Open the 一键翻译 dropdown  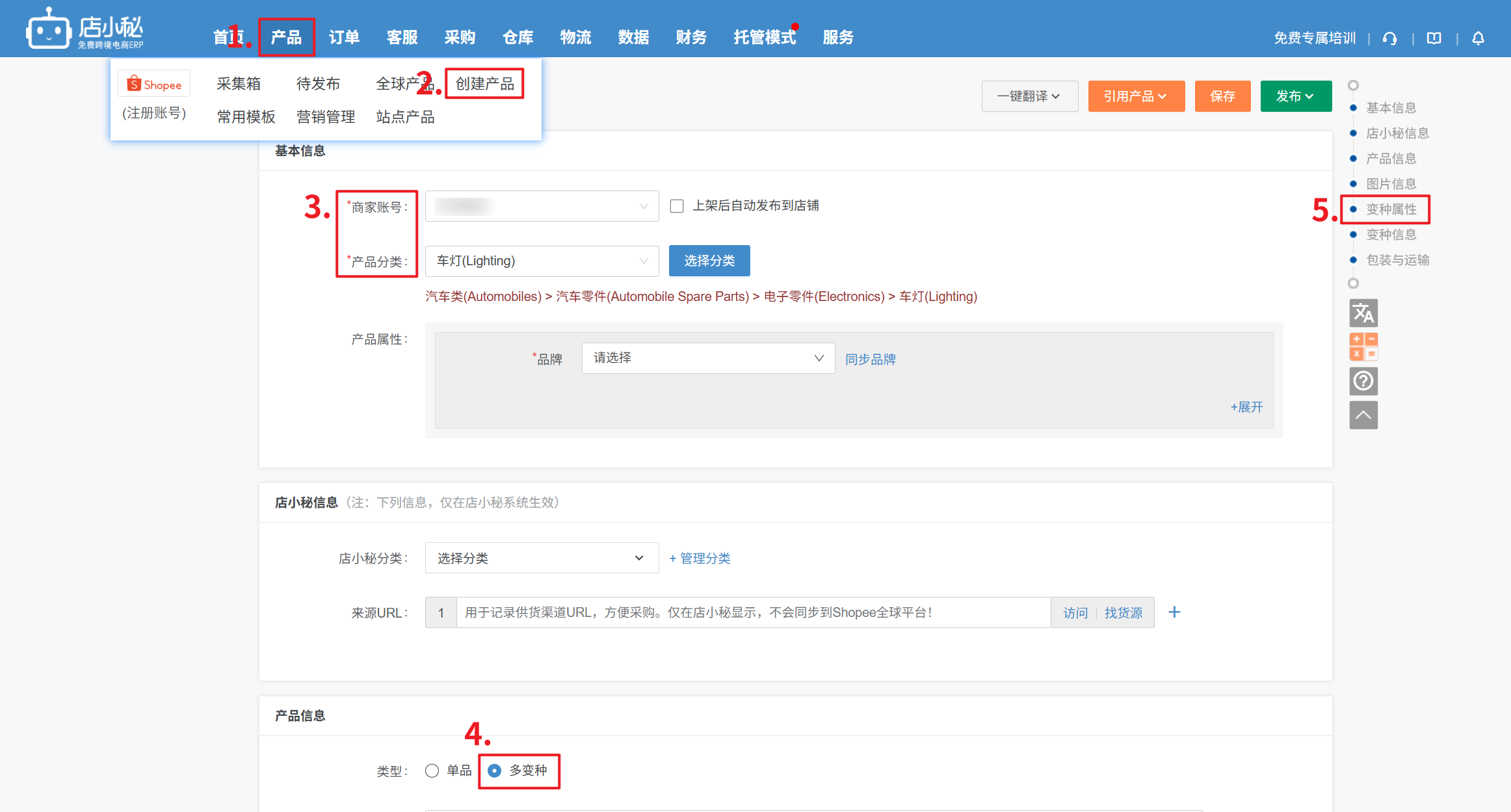[x=1029, y=96]
